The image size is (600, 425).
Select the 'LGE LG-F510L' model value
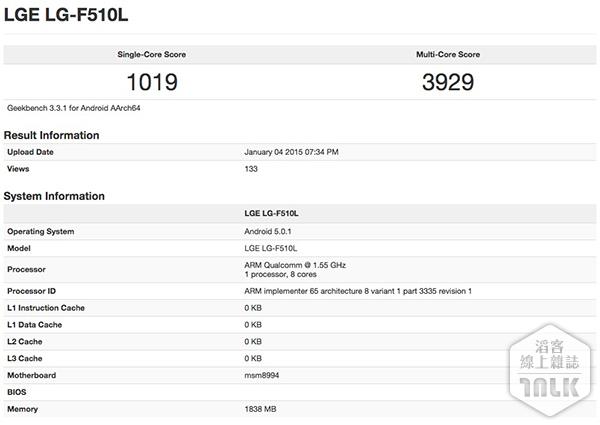tap(271, 248)
